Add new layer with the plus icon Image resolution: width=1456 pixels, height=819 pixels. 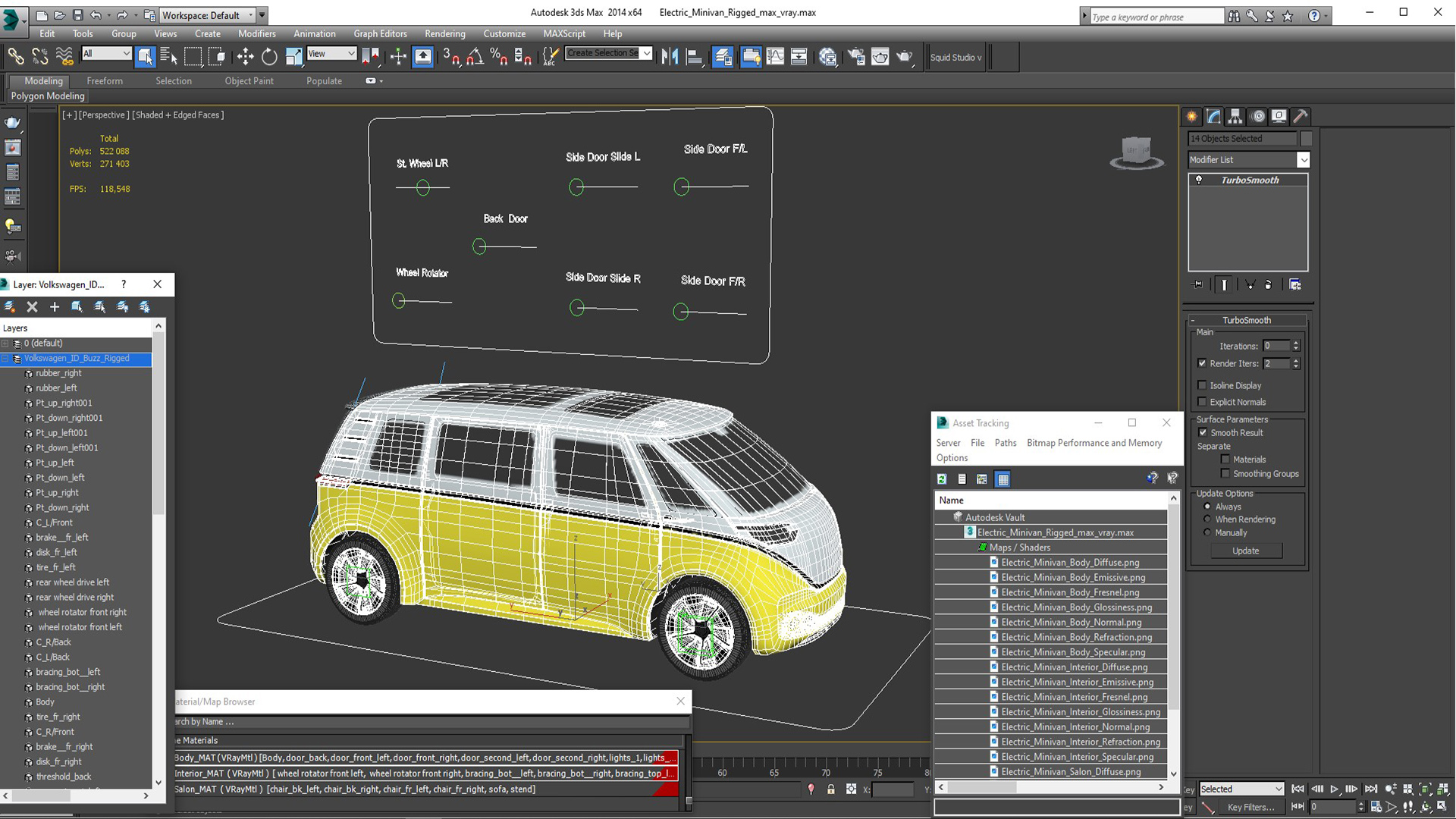pyautogui.click(x=55, y=306)
